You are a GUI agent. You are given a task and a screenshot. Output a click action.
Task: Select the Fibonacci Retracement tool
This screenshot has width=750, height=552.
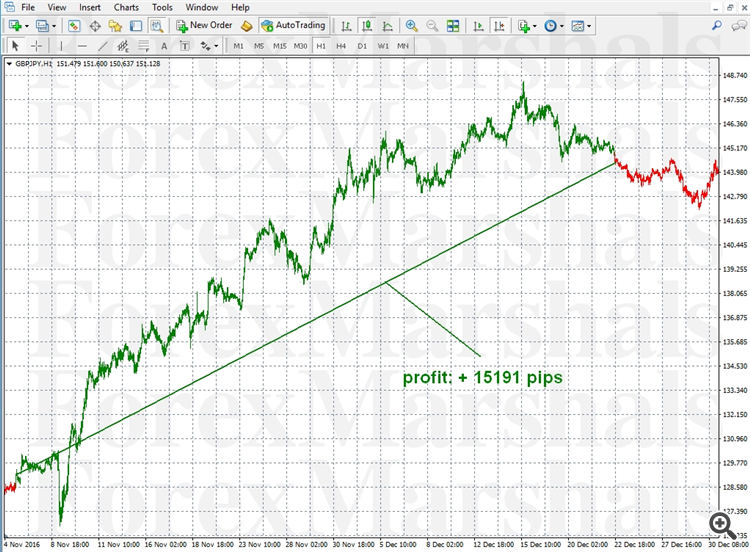[143, 46]
